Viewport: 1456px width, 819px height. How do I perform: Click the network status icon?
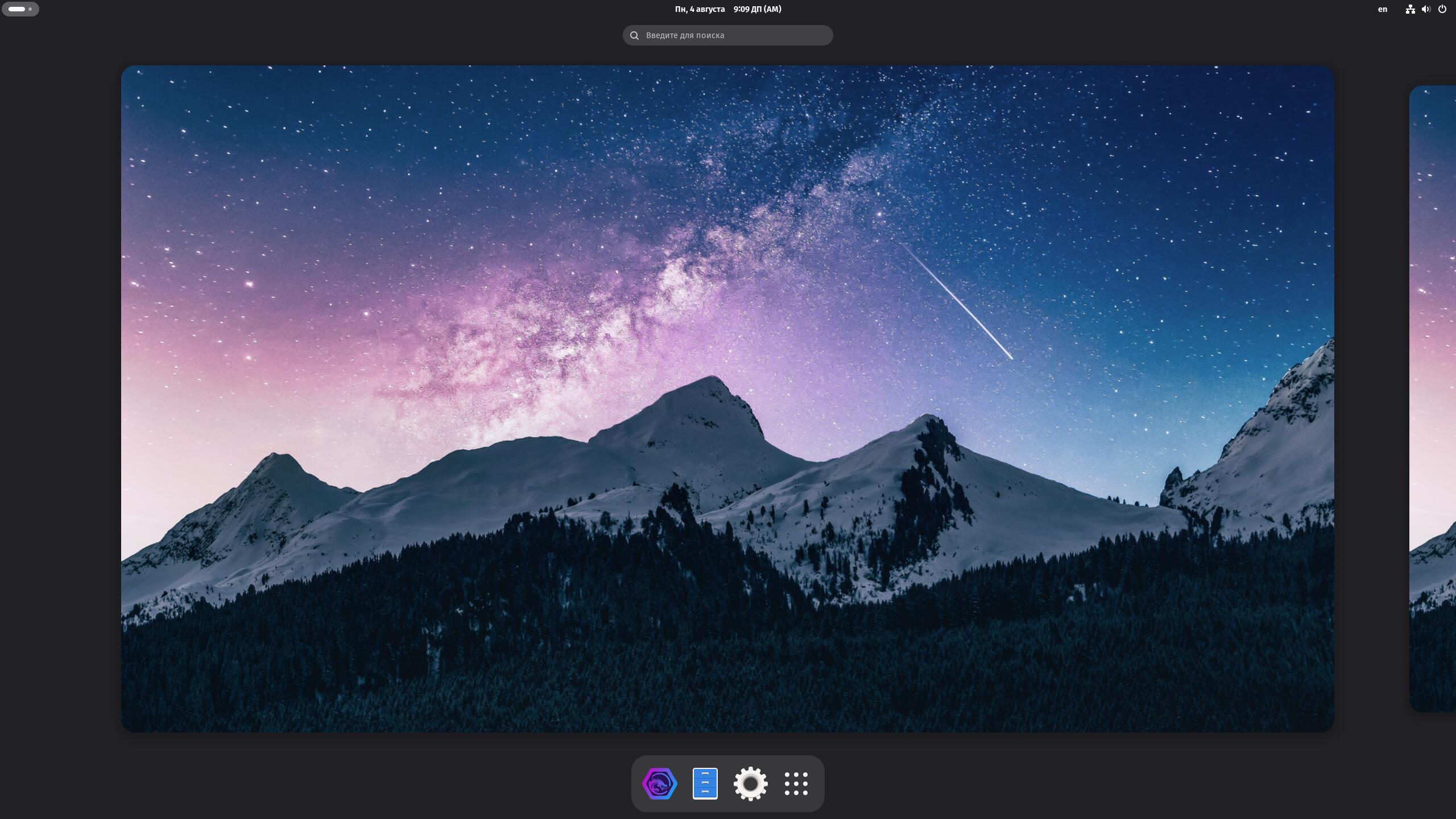pos(1410,9)
